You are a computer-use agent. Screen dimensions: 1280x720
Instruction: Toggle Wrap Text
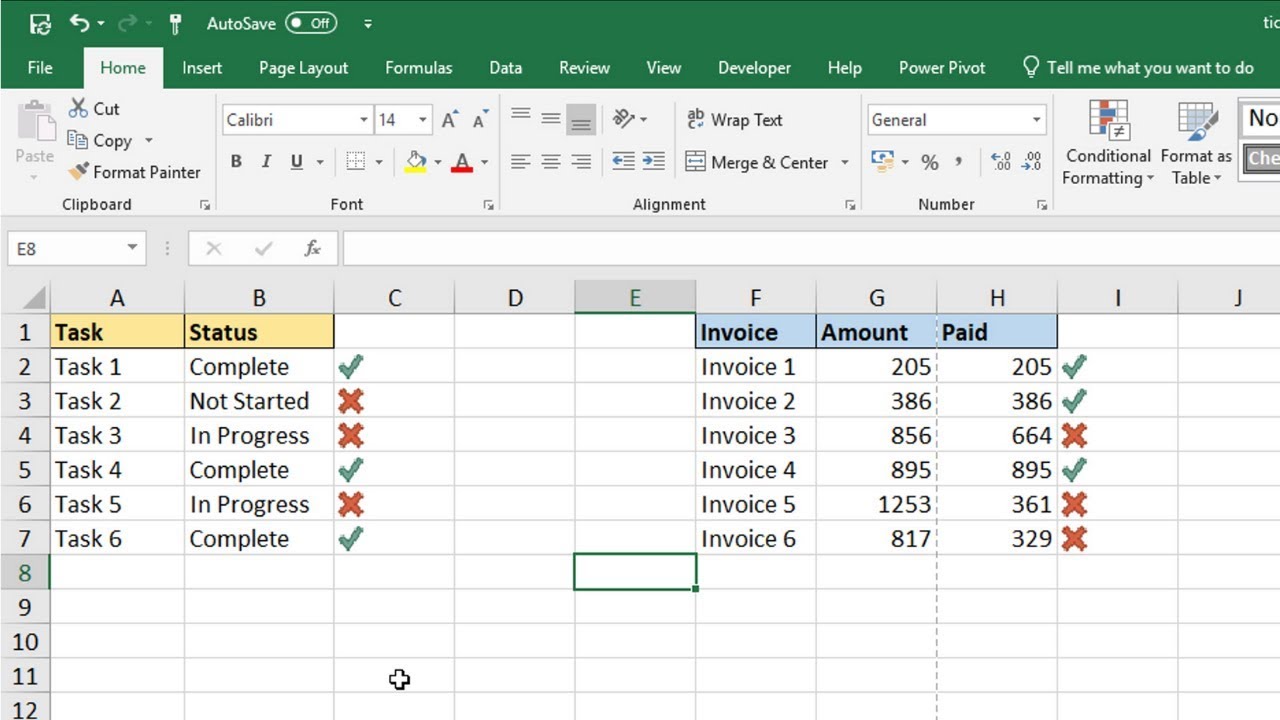[x=734, y=119]
